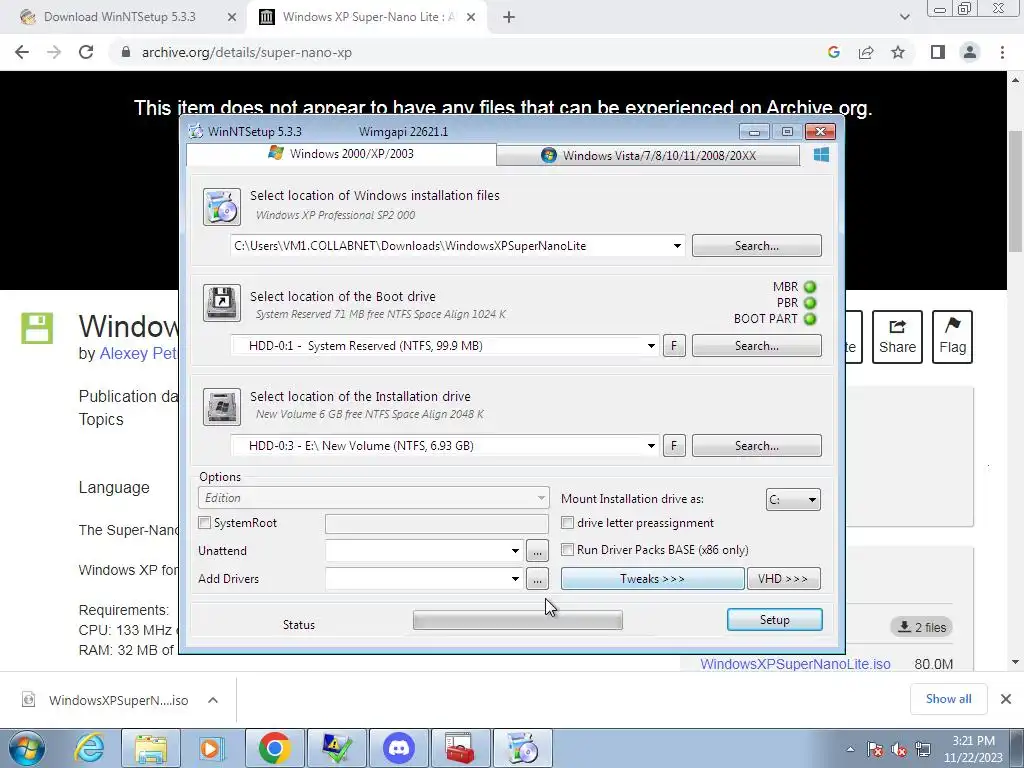
Task: Switch to Chrome in taskbar
Action: 275,748
